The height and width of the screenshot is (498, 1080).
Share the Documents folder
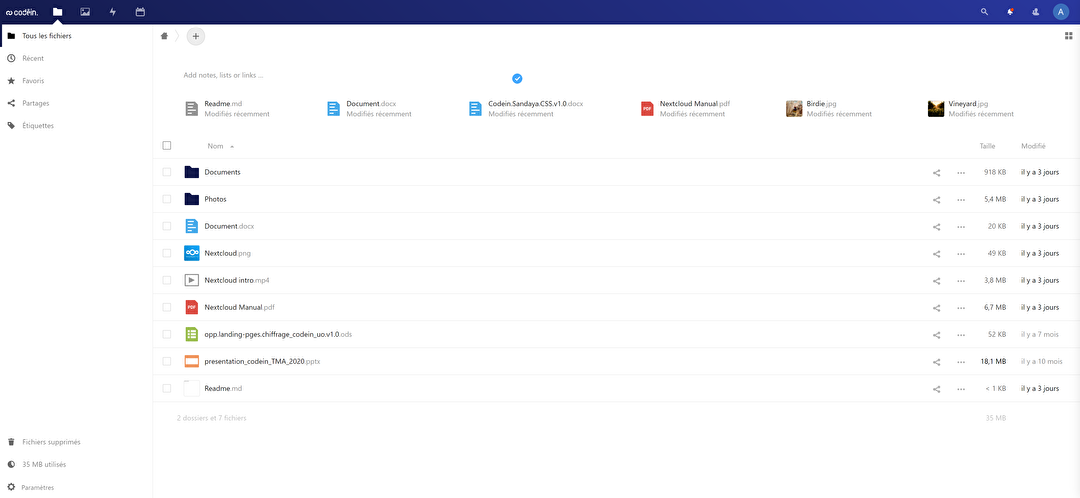click(937, 172)
